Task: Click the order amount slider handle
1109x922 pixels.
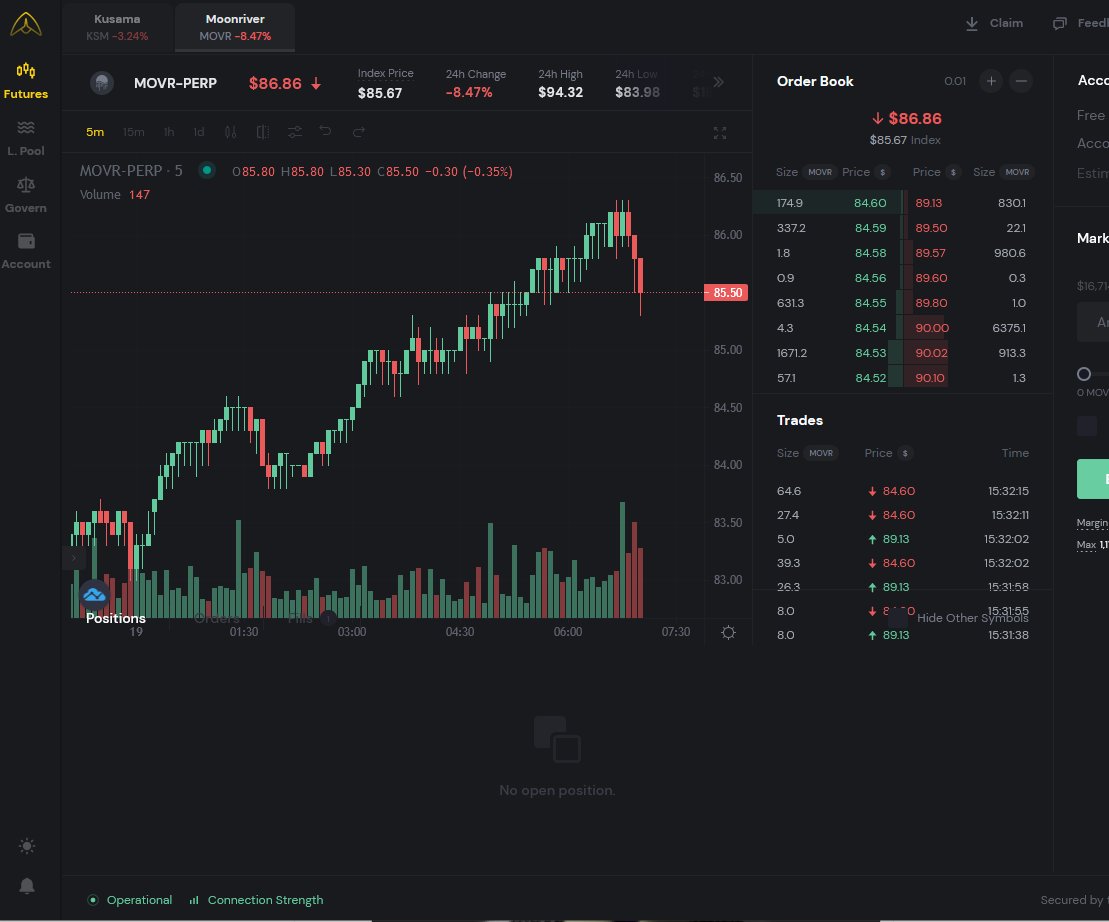Action: point(1084,373)
